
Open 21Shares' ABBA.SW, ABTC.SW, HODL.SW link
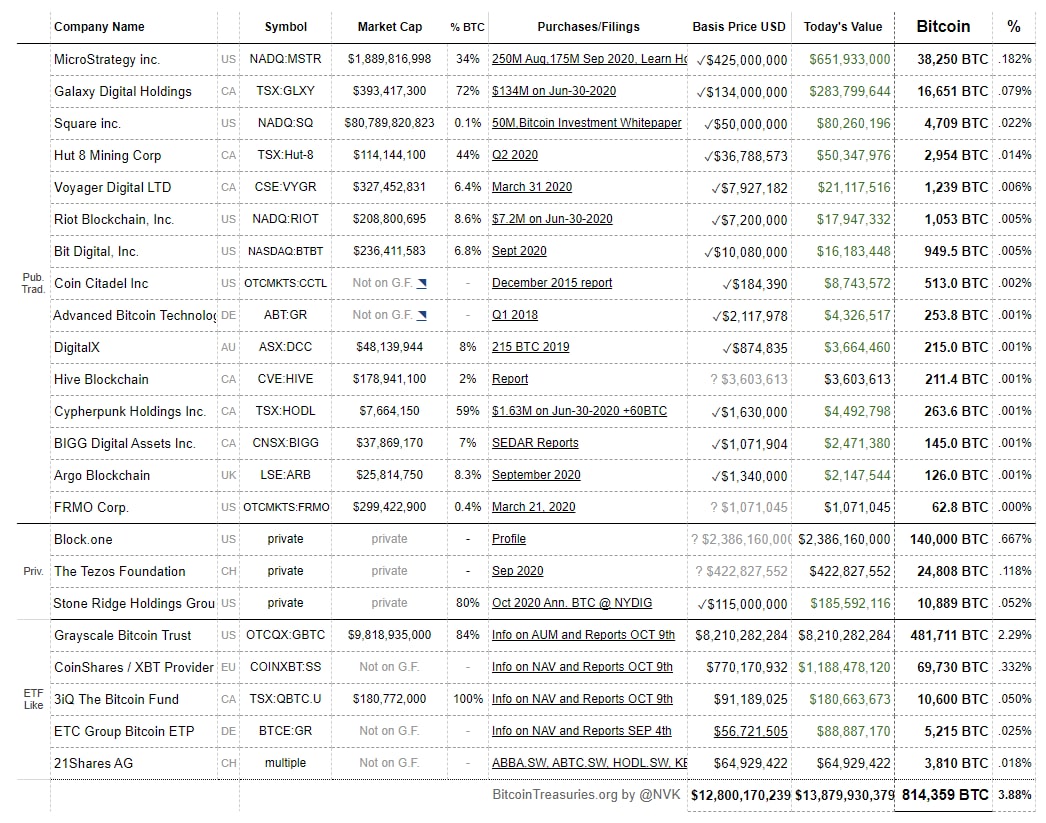coord(589,763)
